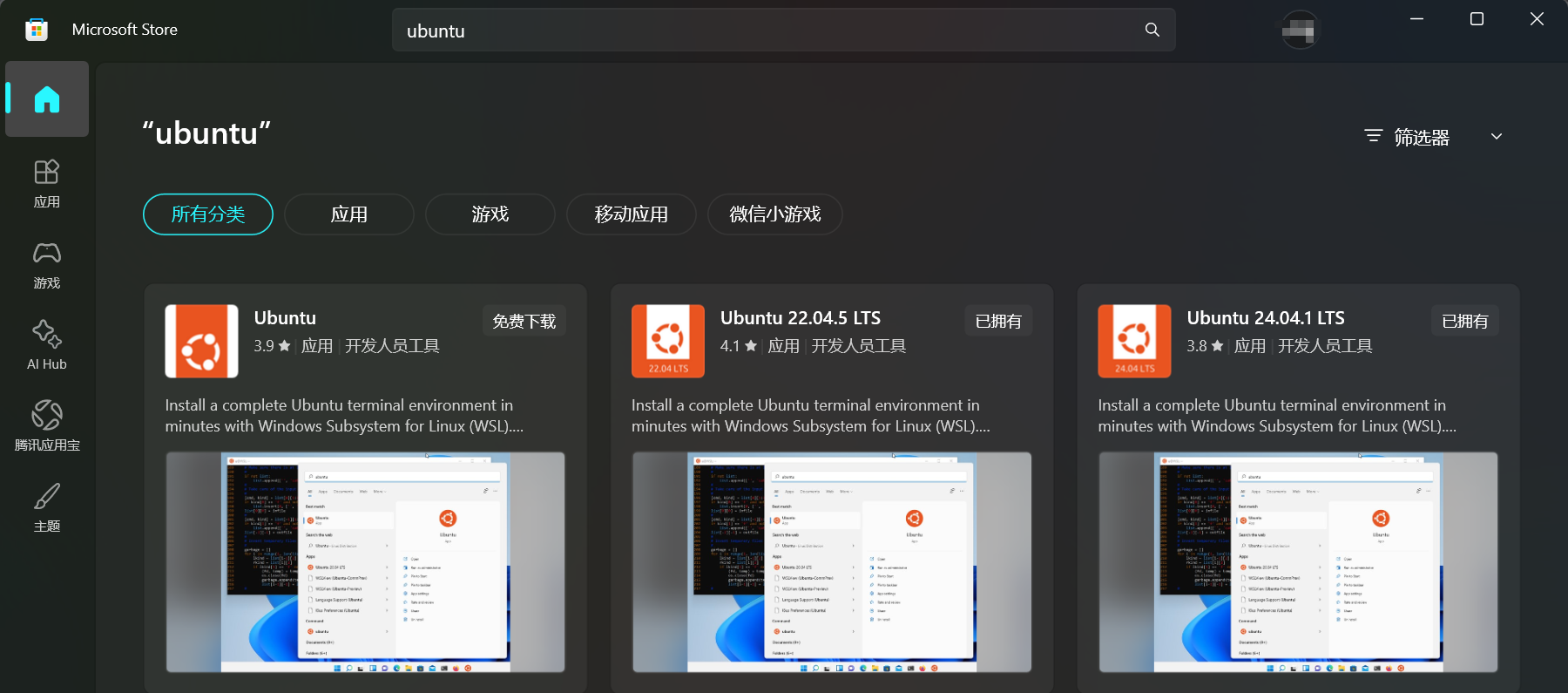Click the Ubuntu 22.04.5 LTS app icon
1568x693 pixels.
click(668, 341)
